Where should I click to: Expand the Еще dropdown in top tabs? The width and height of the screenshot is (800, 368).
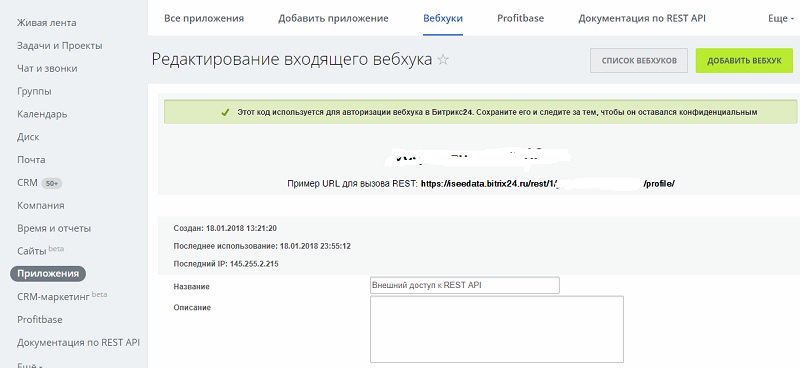tap(781, 18)
